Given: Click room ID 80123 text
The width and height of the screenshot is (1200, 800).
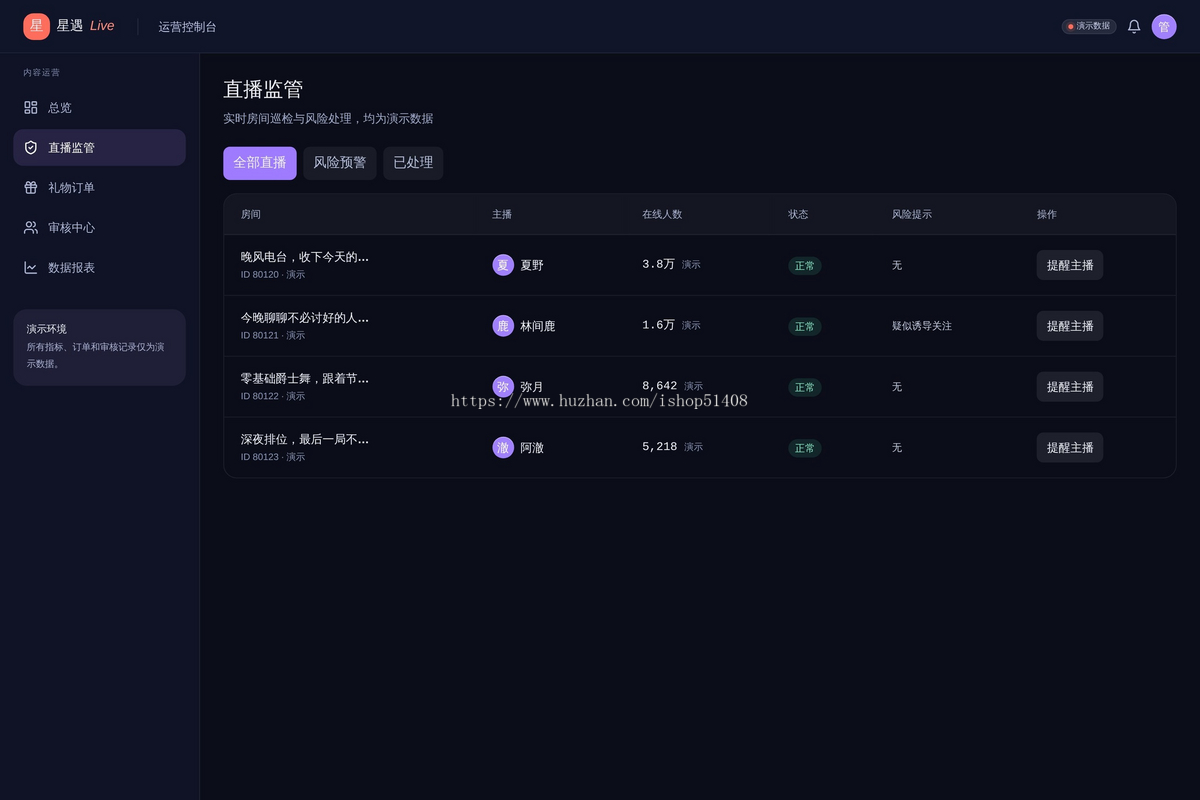Looking at the screenshot, I should click(x=273, y=457).
